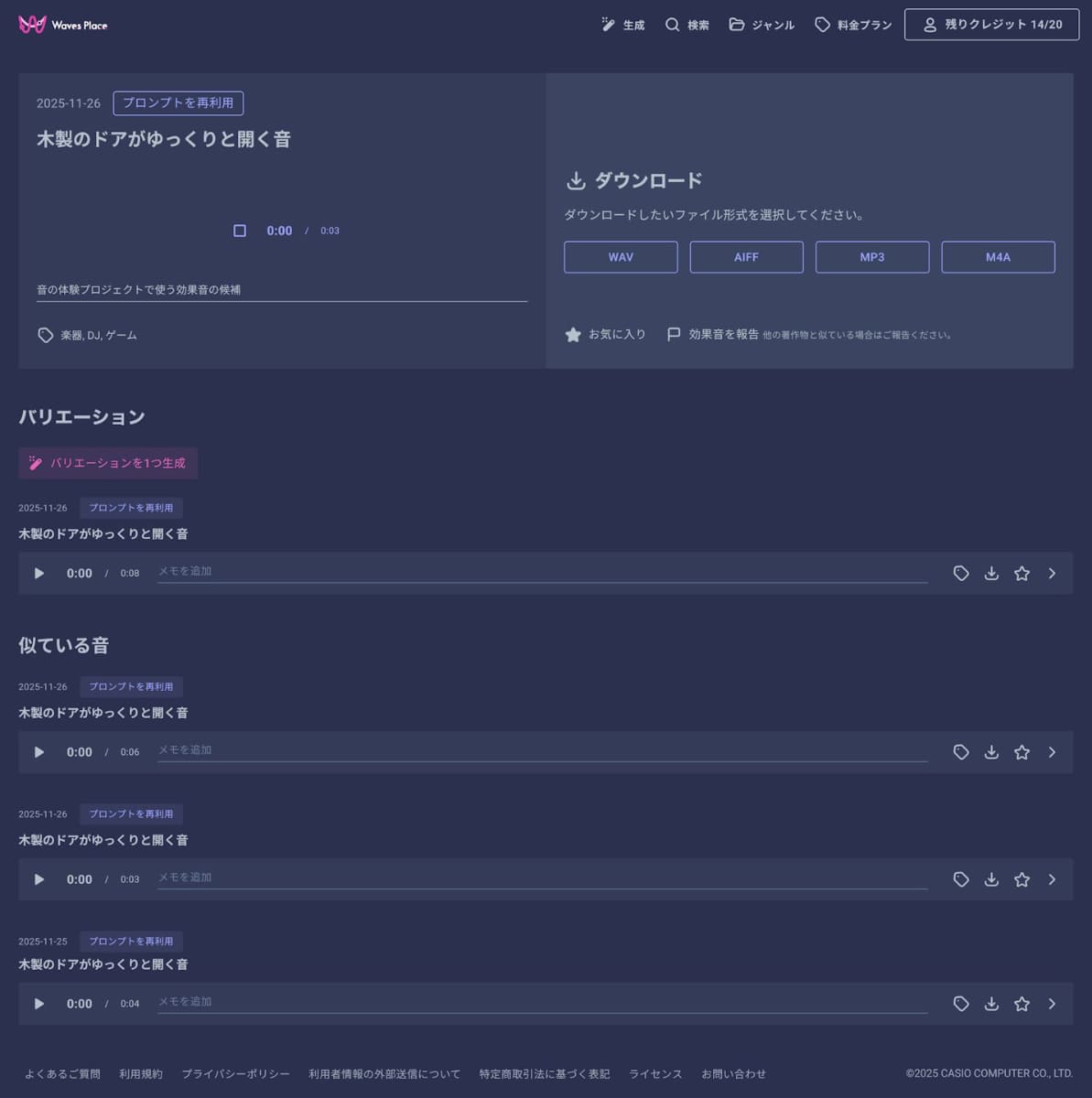Open the tag icon on the variation row
This screenshot has width=1092, height=1098.
(960, 573)
